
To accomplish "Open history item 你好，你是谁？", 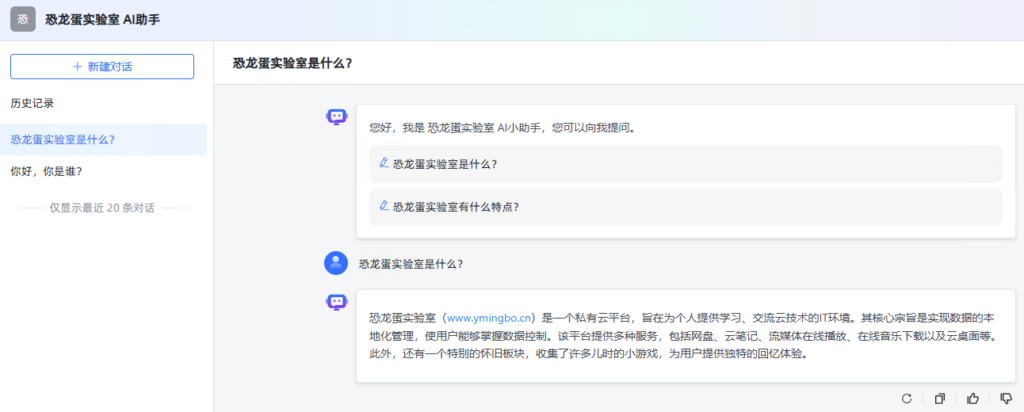I will [103, 172].
